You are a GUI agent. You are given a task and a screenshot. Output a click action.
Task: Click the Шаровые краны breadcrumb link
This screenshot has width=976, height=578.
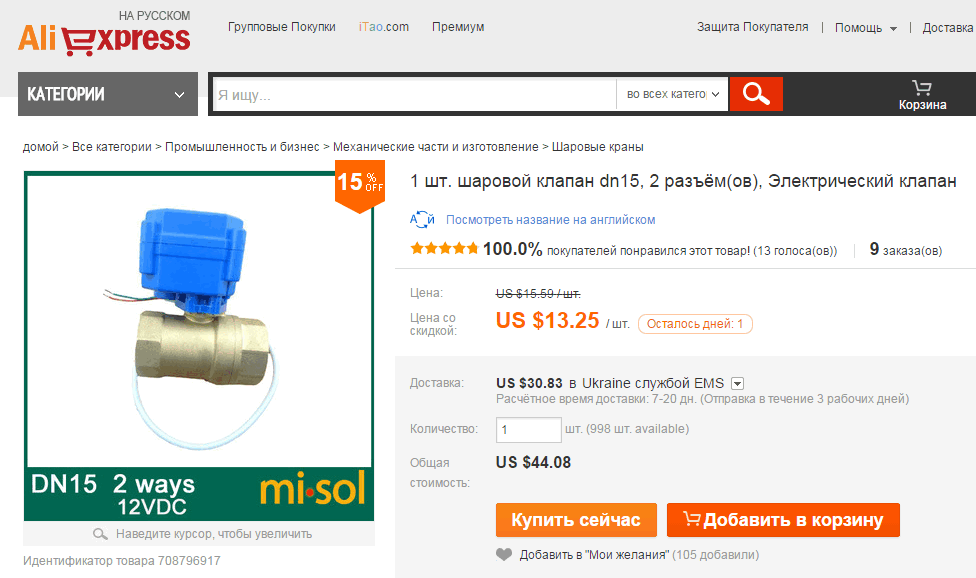pyautogui.click(x=598, y=147)
